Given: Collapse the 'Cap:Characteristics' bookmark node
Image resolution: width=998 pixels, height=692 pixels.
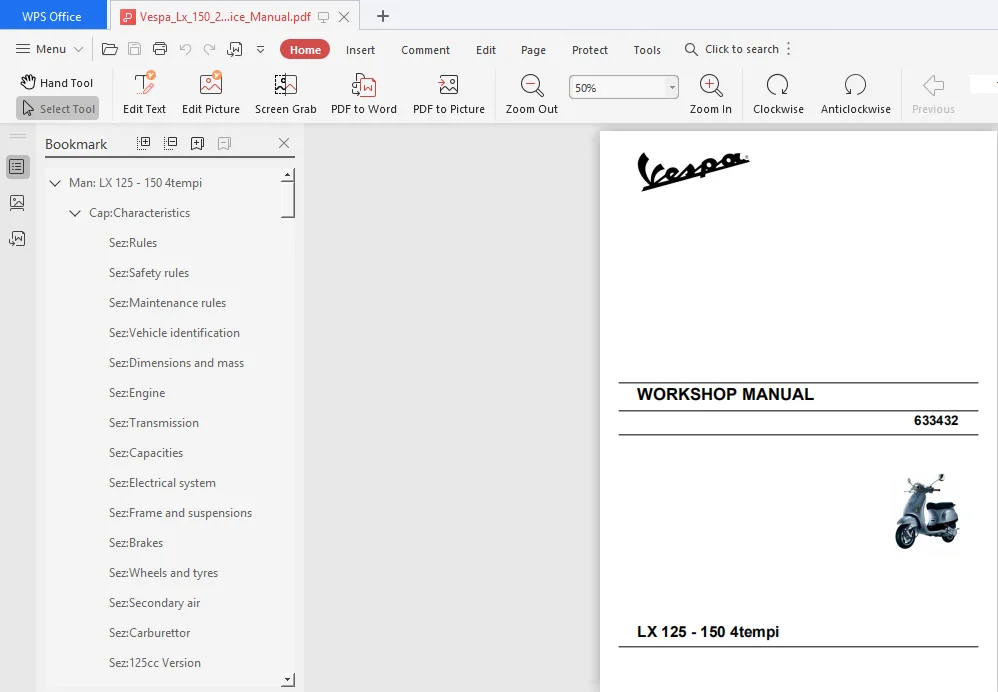Looking at the screenshot, I should pos(75,213).
